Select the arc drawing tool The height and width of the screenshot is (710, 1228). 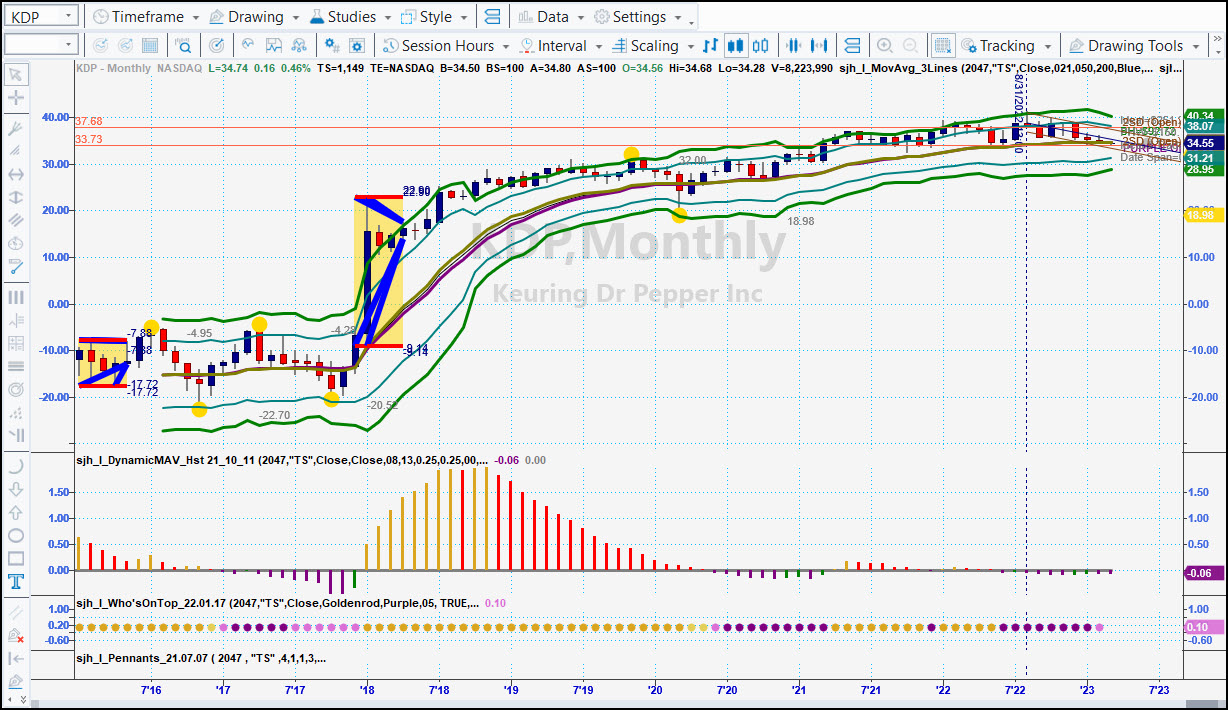15,466
